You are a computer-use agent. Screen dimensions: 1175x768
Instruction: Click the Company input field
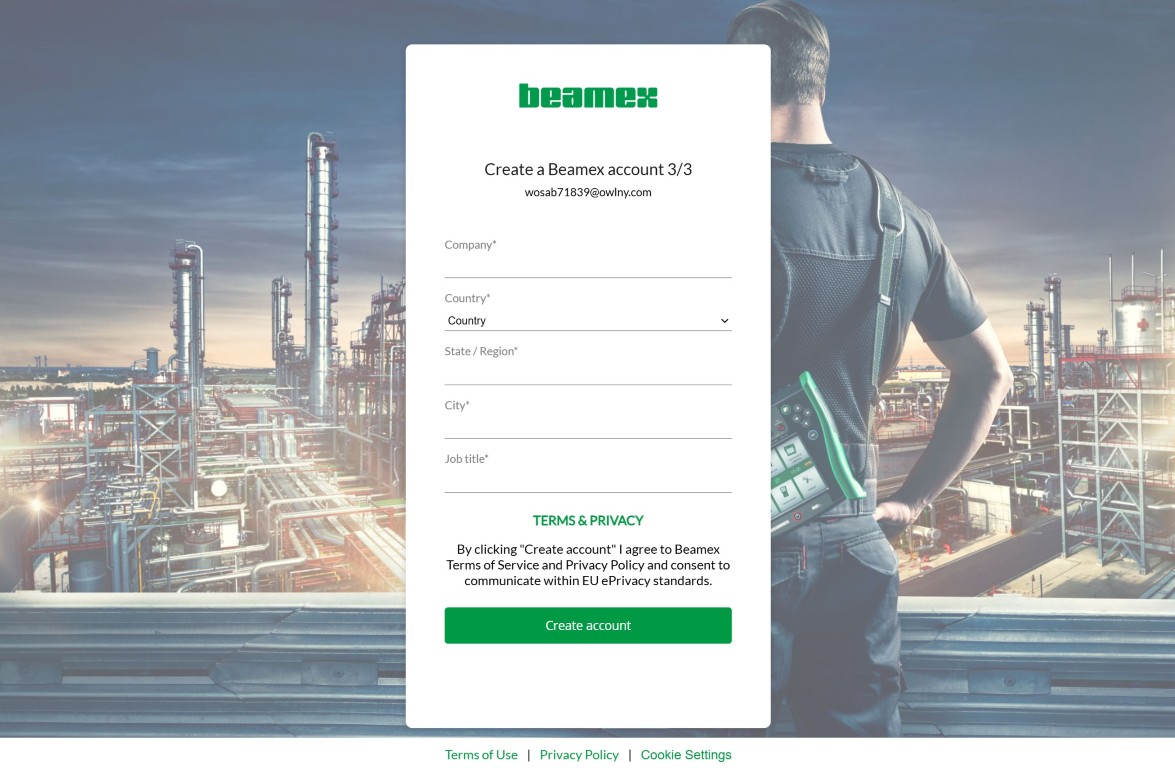coord(588,266)
